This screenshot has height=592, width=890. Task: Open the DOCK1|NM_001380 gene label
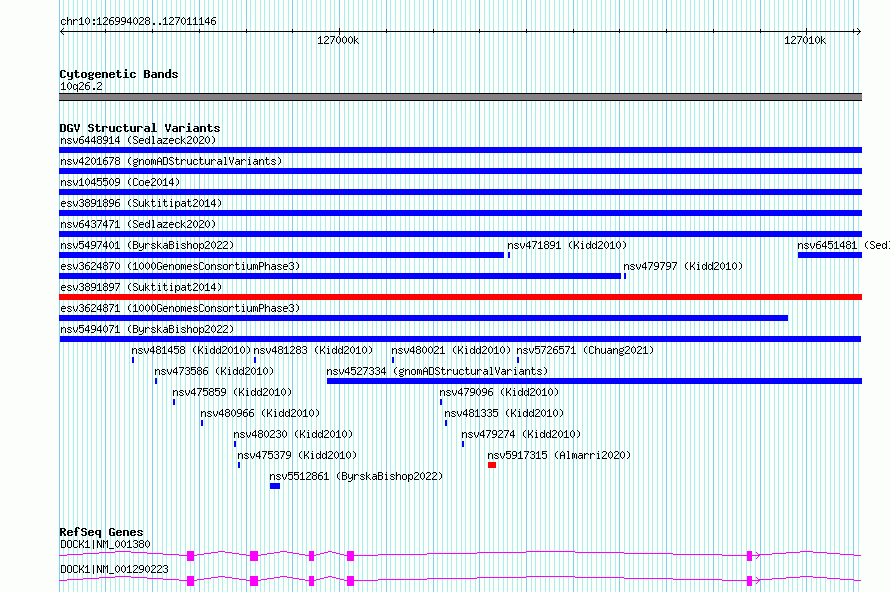point(105,544)
